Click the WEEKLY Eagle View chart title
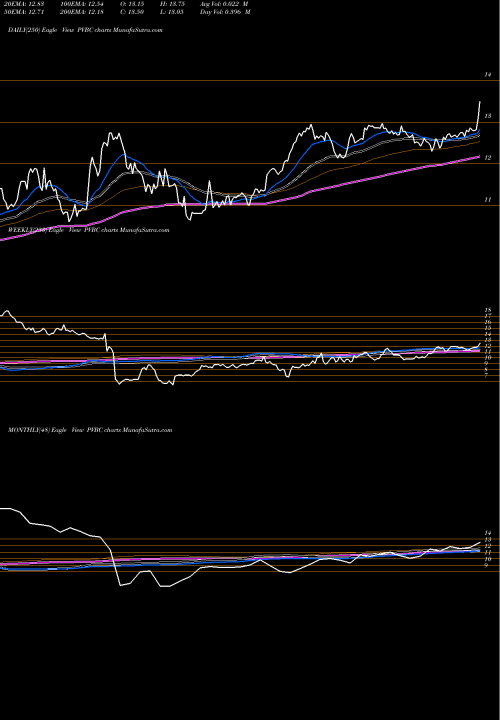Viewport: 500px width, 720px height. coord(89,230)
